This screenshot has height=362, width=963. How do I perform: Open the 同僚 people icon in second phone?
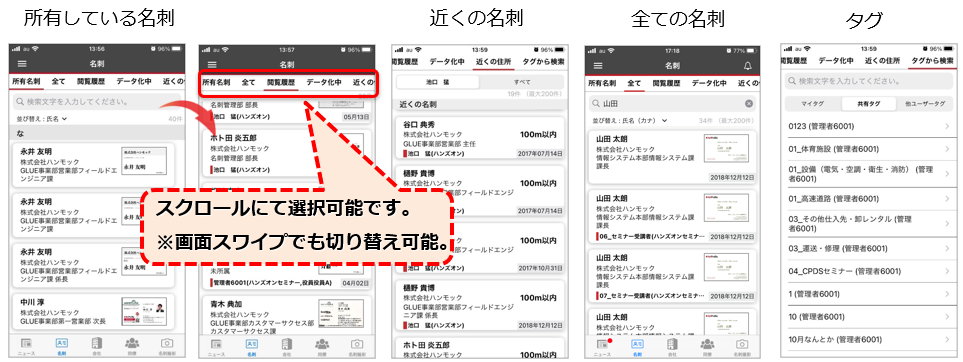(x=322, y=344)
